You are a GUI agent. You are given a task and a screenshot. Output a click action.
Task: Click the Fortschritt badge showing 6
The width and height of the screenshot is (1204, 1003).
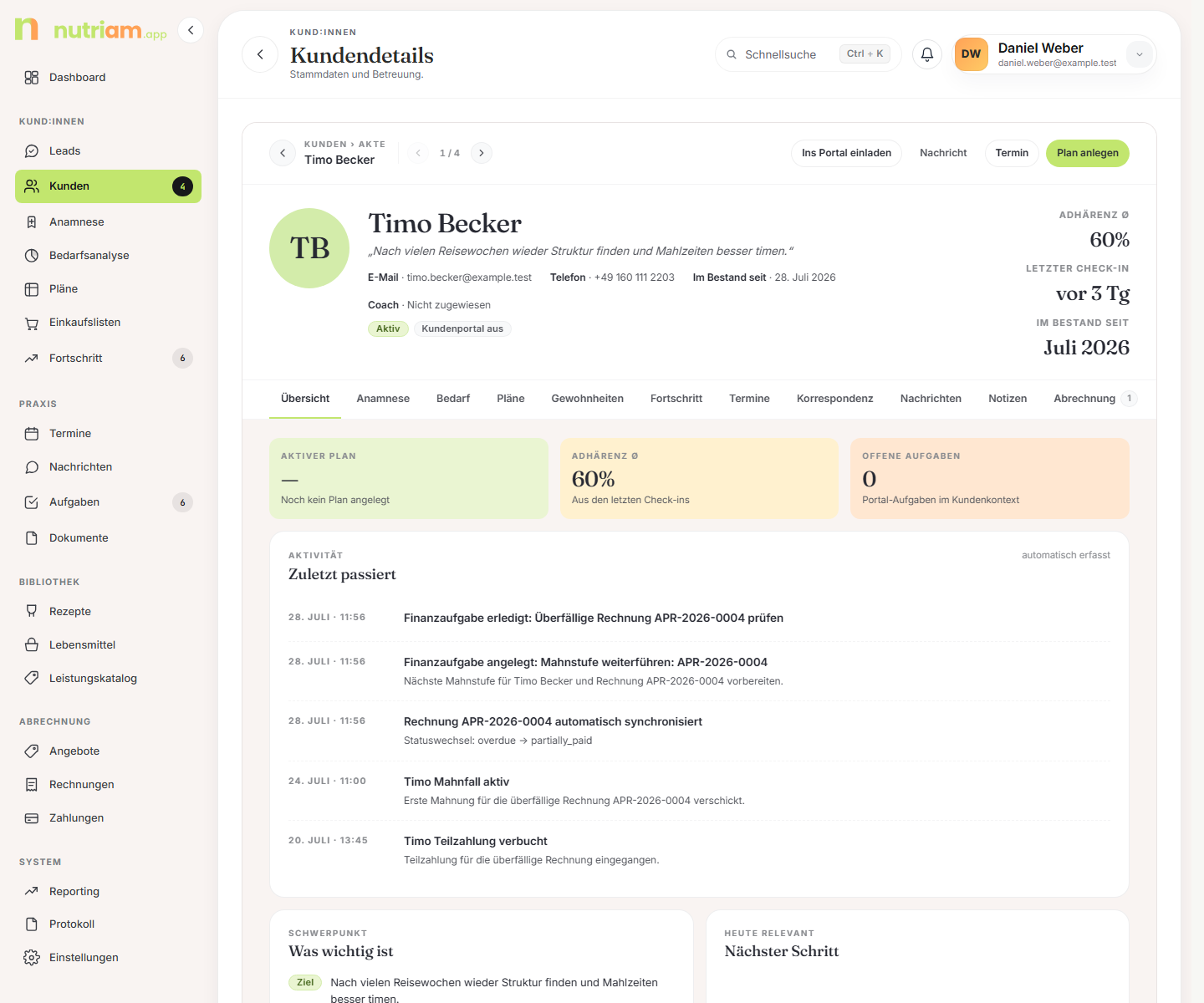tap(182, 359)
